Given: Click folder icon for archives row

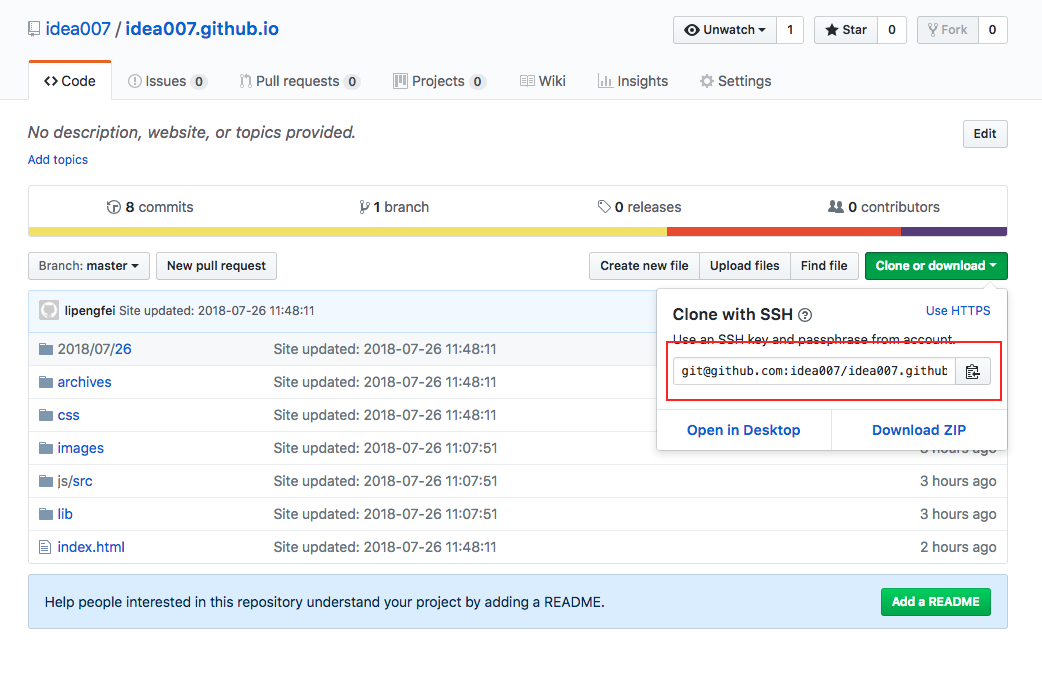Looking at the screenshot, I should [46, 382].
